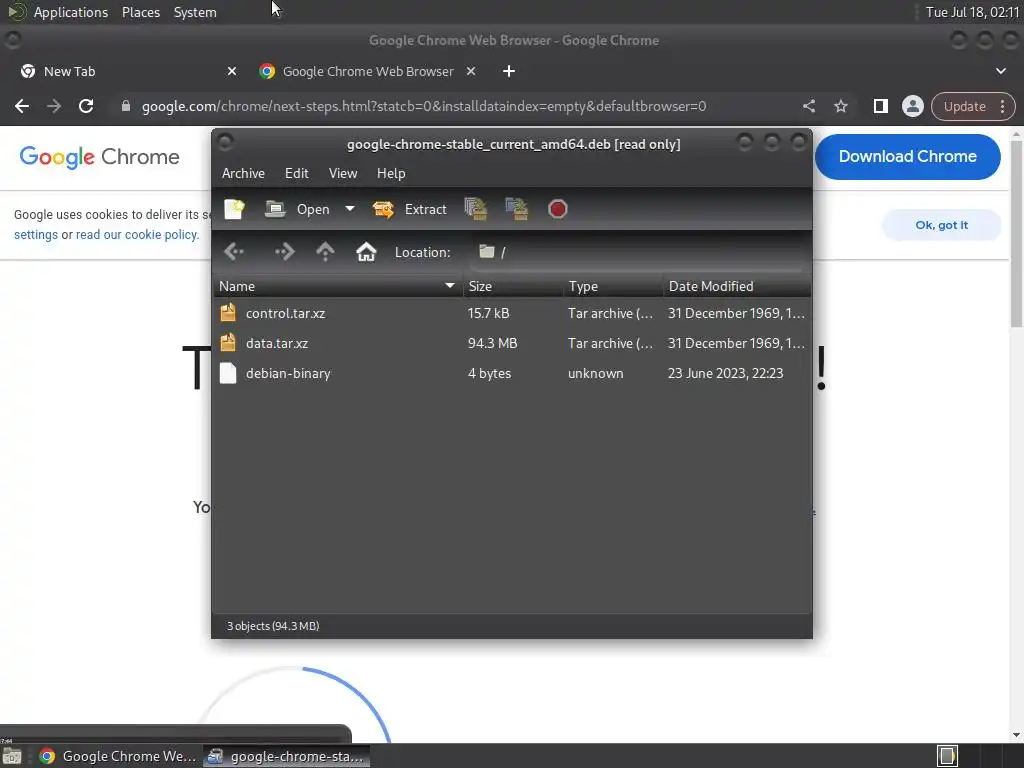Click the data.tar.xz archive icon
Image resolution: width=1024 pixels, height=768 pixels.
[x=228, y=342]
